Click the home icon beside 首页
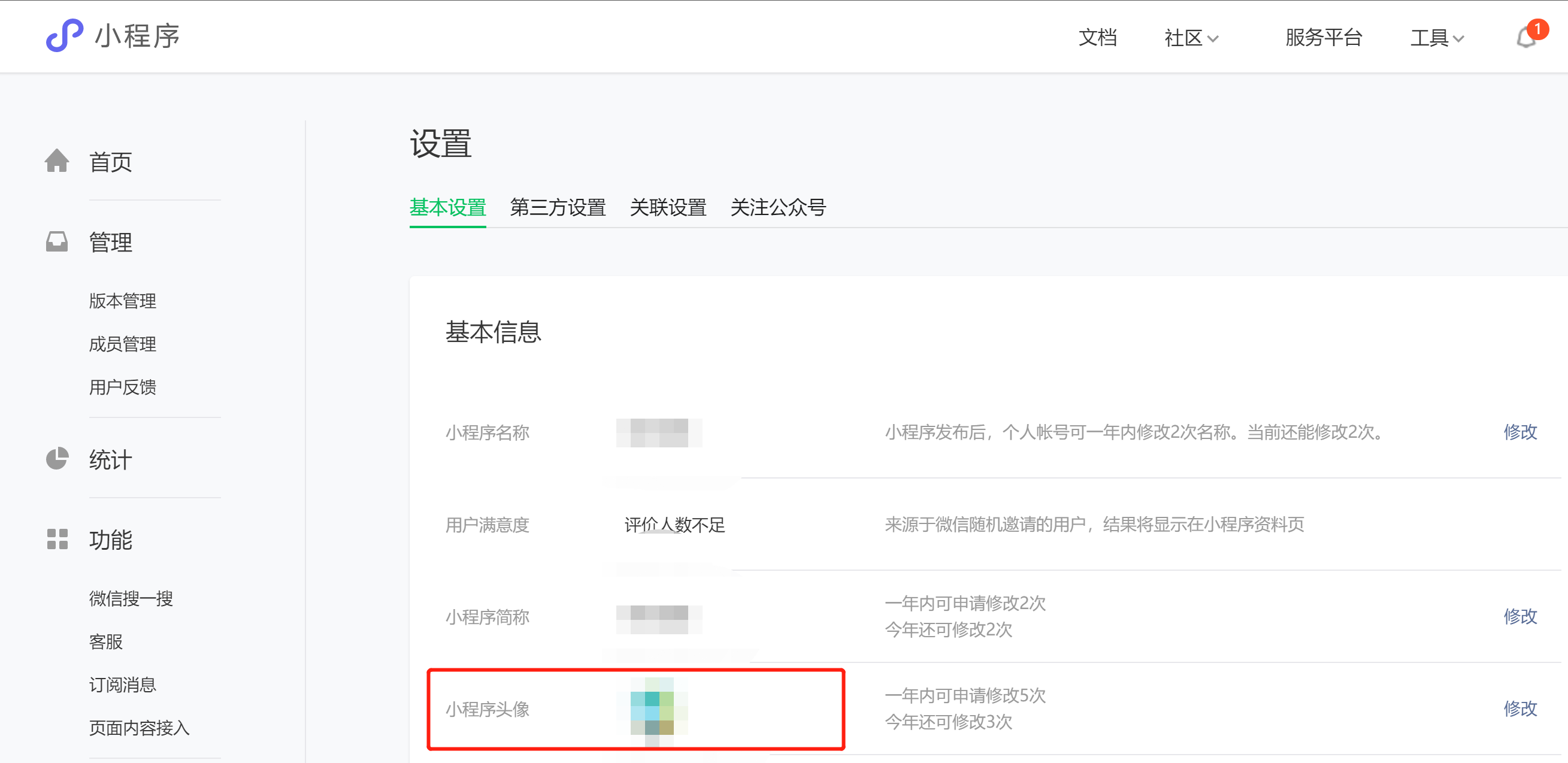 coord(57,161)
